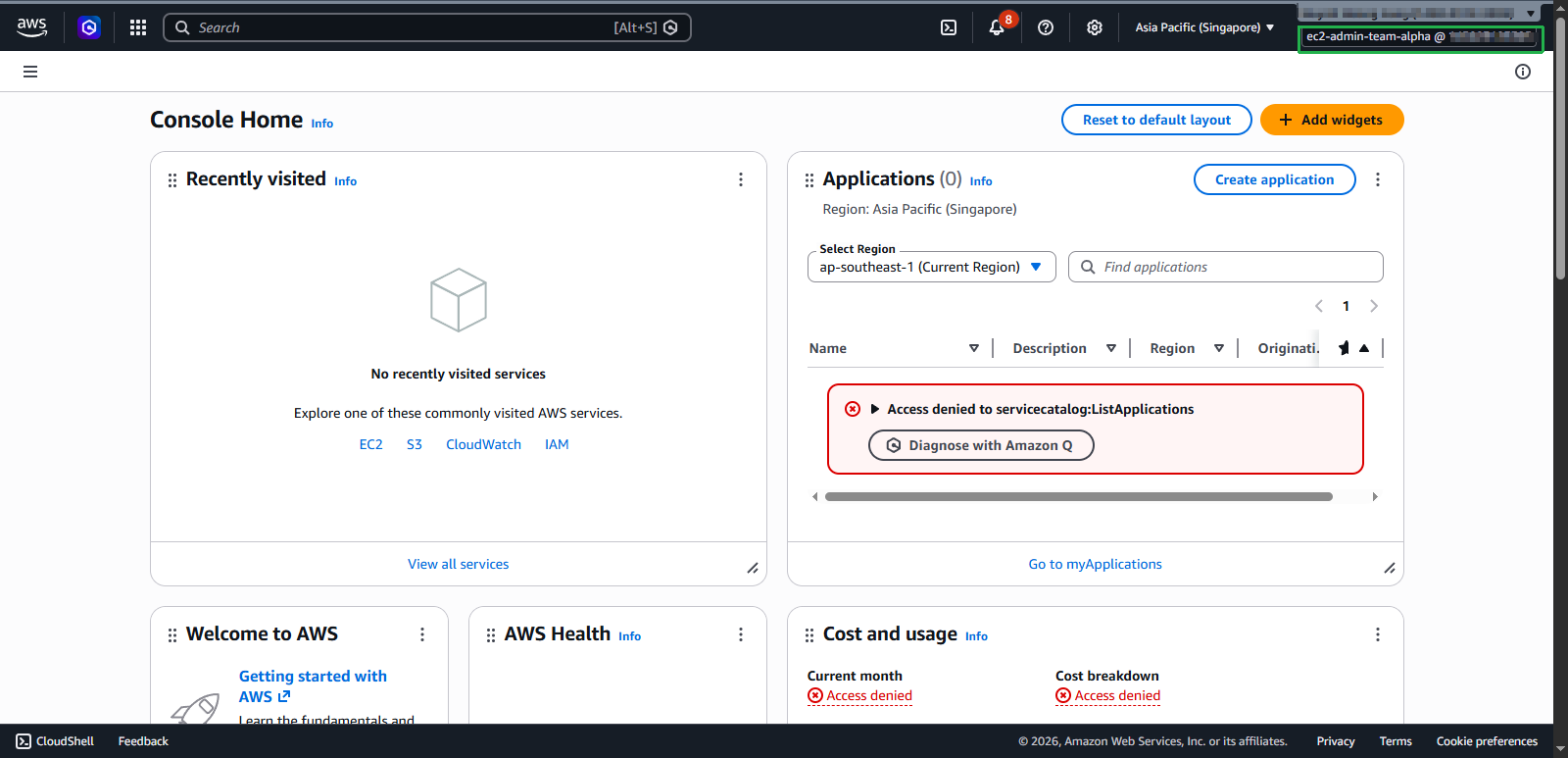The height and width of the screenshot is (758, 1568).
Task: Click the Create application button
Action: point(1274,179)
